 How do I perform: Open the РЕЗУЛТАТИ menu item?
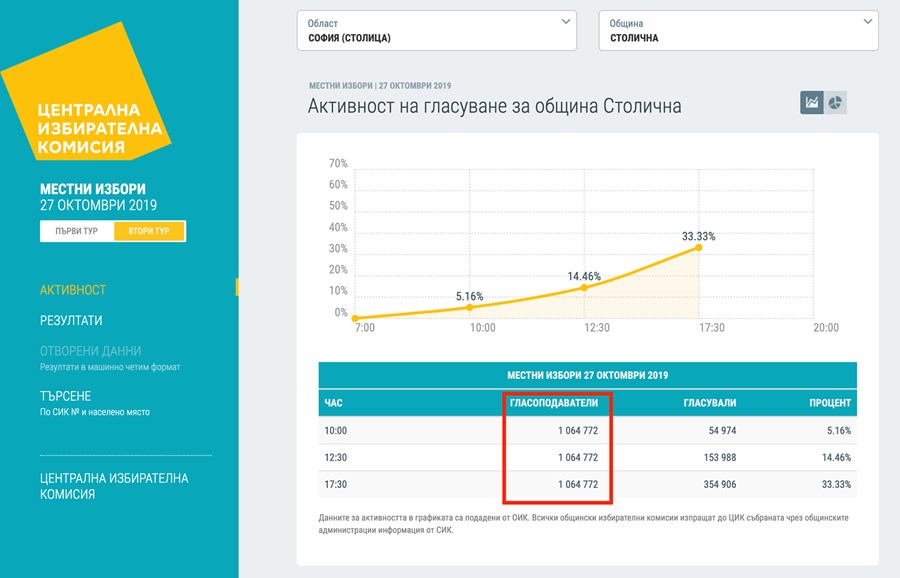click(71, 321)
